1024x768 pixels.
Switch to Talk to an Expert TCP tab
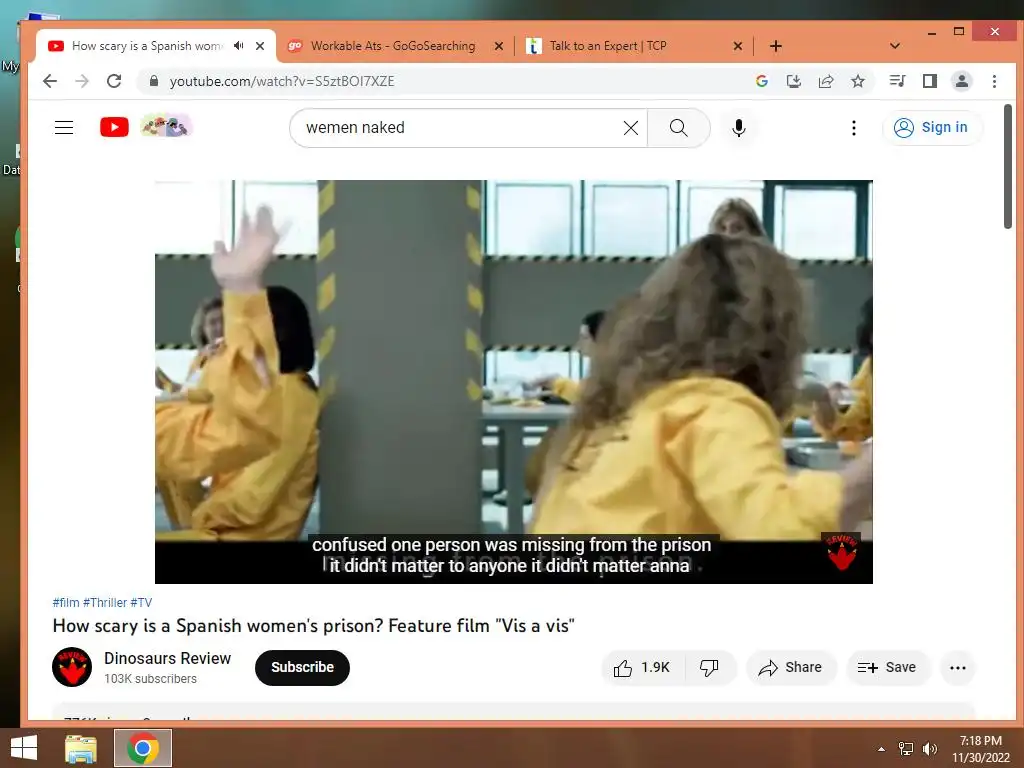tap(608, 46)
